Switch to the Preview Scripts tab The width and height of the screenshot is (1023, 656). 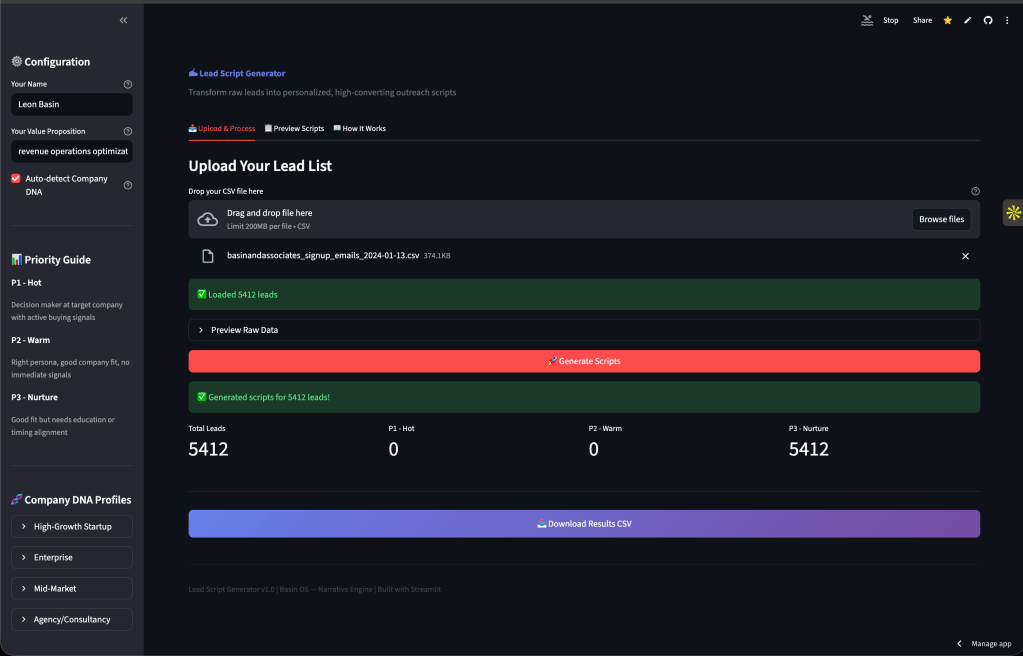tap(294, 129)
